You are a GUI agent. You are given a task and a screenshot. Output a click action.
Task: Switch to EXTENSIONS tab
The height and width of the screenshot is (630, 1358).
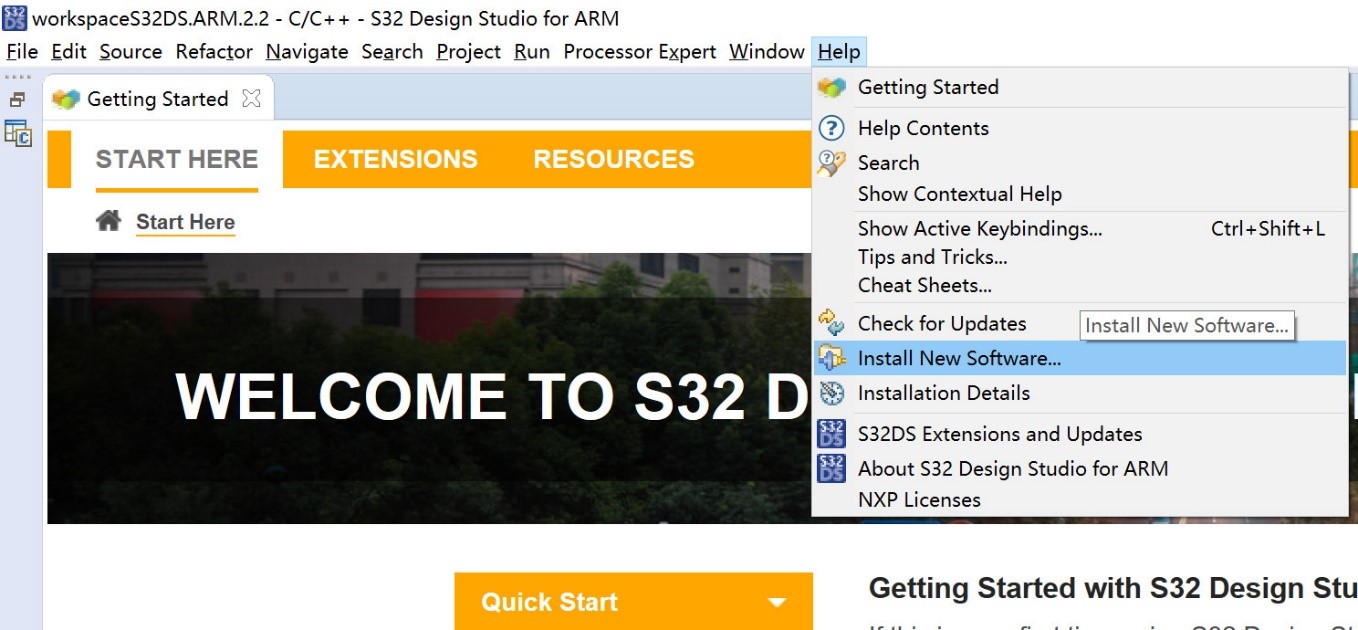pyautogui.click(x=396, y=159)
